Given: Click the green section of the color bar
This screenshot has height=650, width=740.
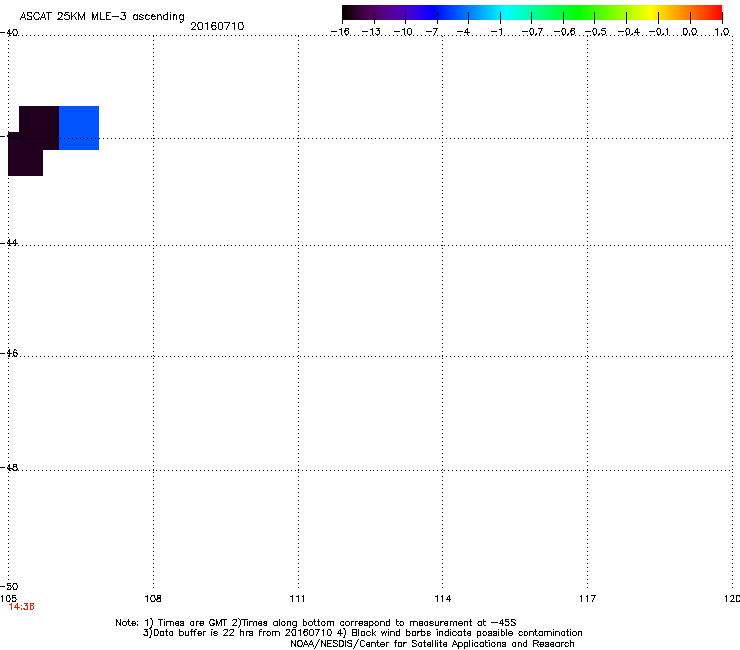Looking at the screenshot, I should (x=580, y=13).
